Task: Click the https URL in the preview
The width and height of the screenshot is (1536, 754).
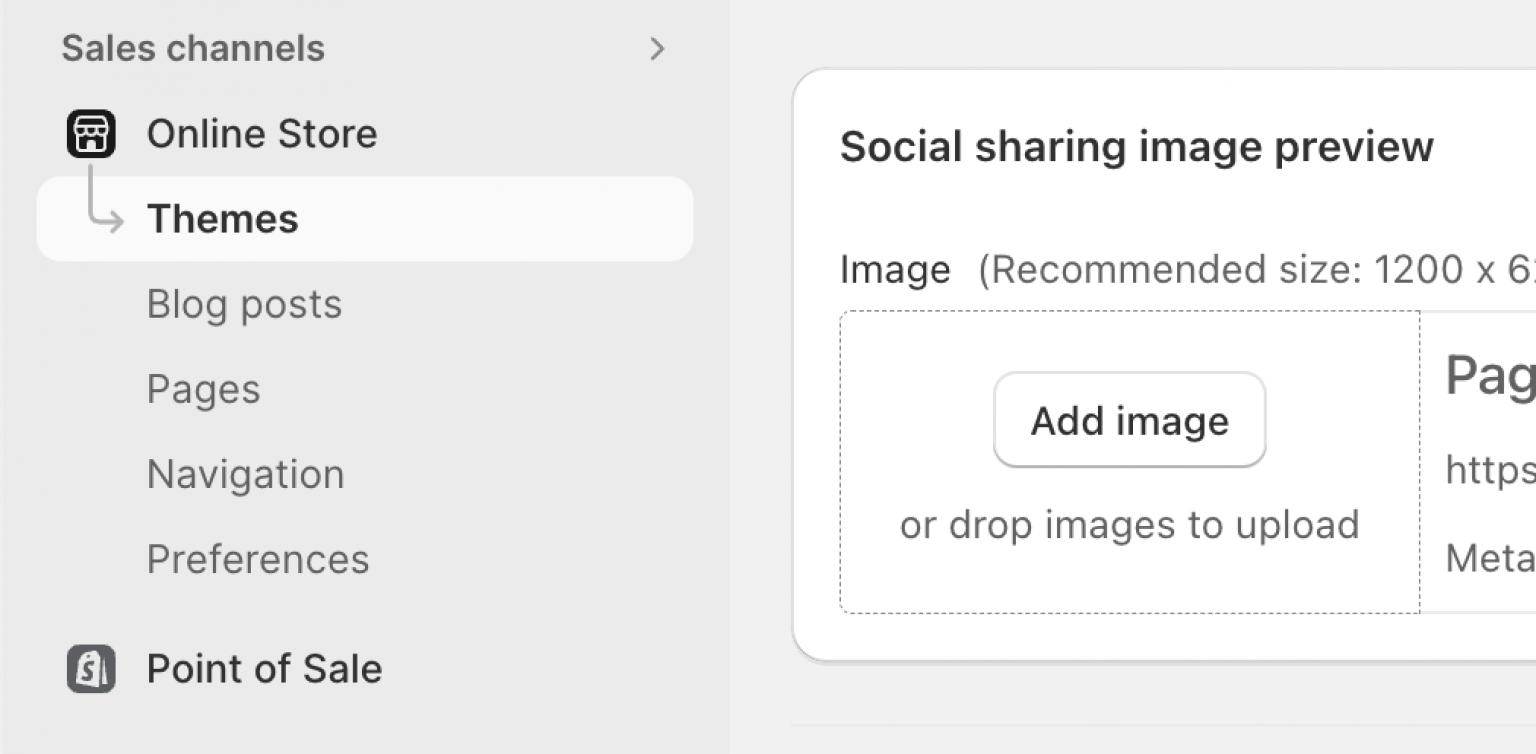Action: (x=1490, y=469)
